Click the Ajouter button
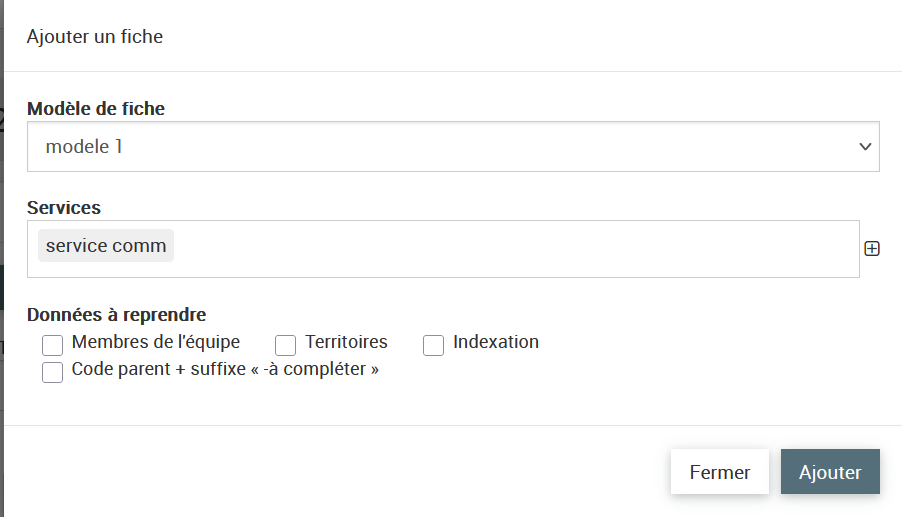 (830, 472)
